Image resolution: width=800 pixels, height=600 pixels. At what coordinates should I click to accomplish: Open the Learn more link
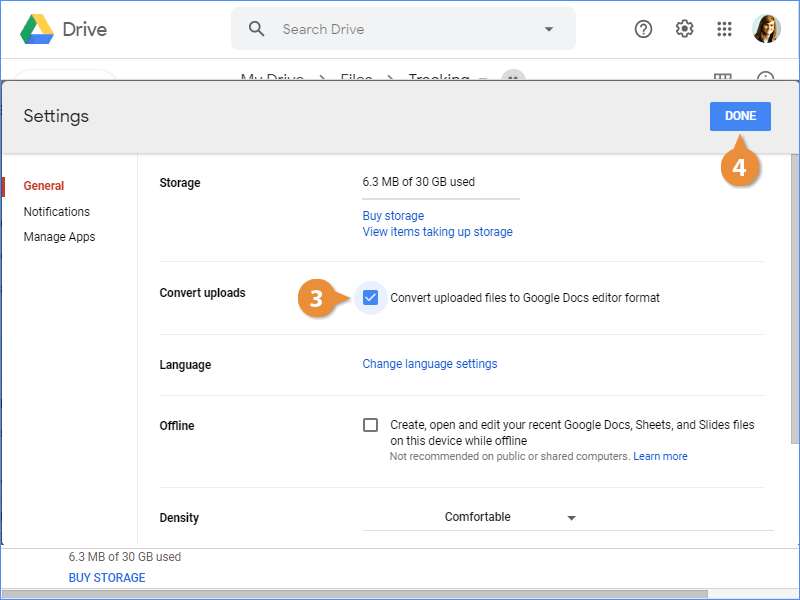click(660, 456)
